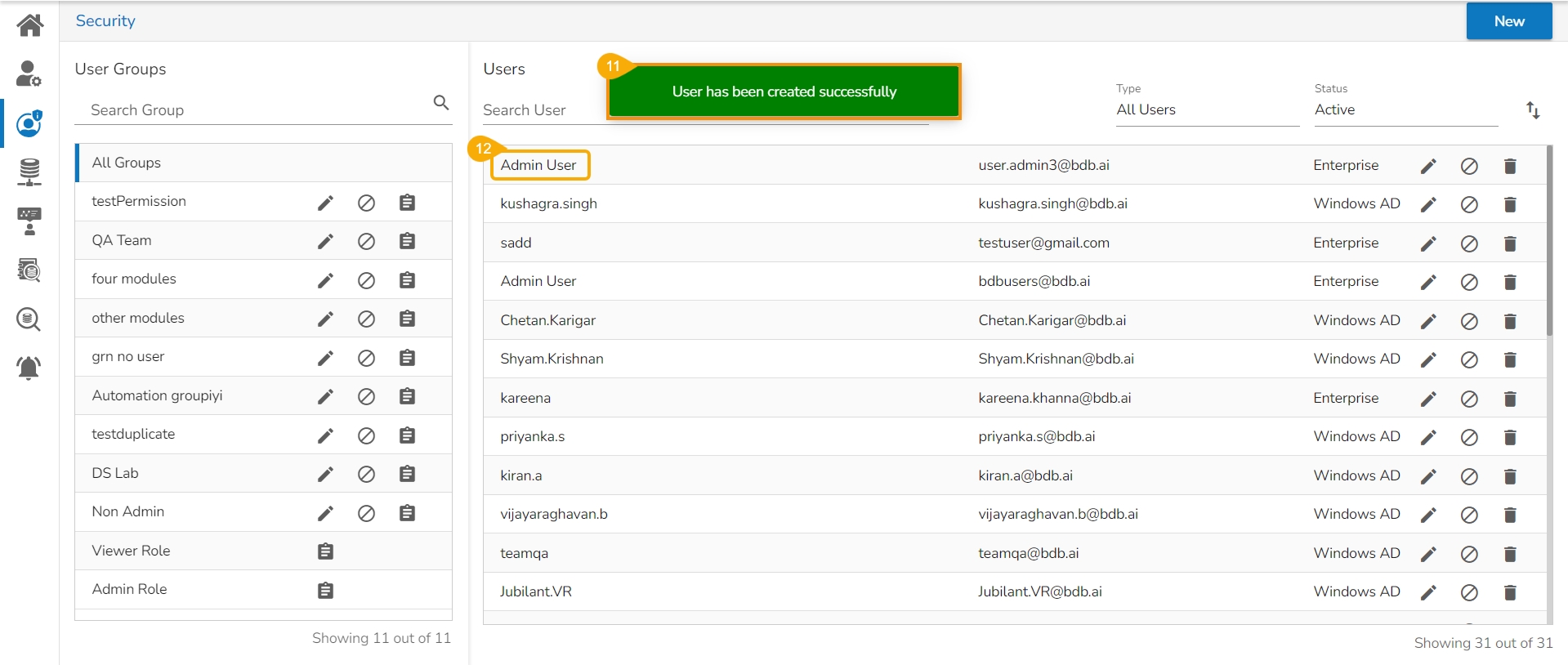
Task: Click the New button
Action: point(1508,21)
